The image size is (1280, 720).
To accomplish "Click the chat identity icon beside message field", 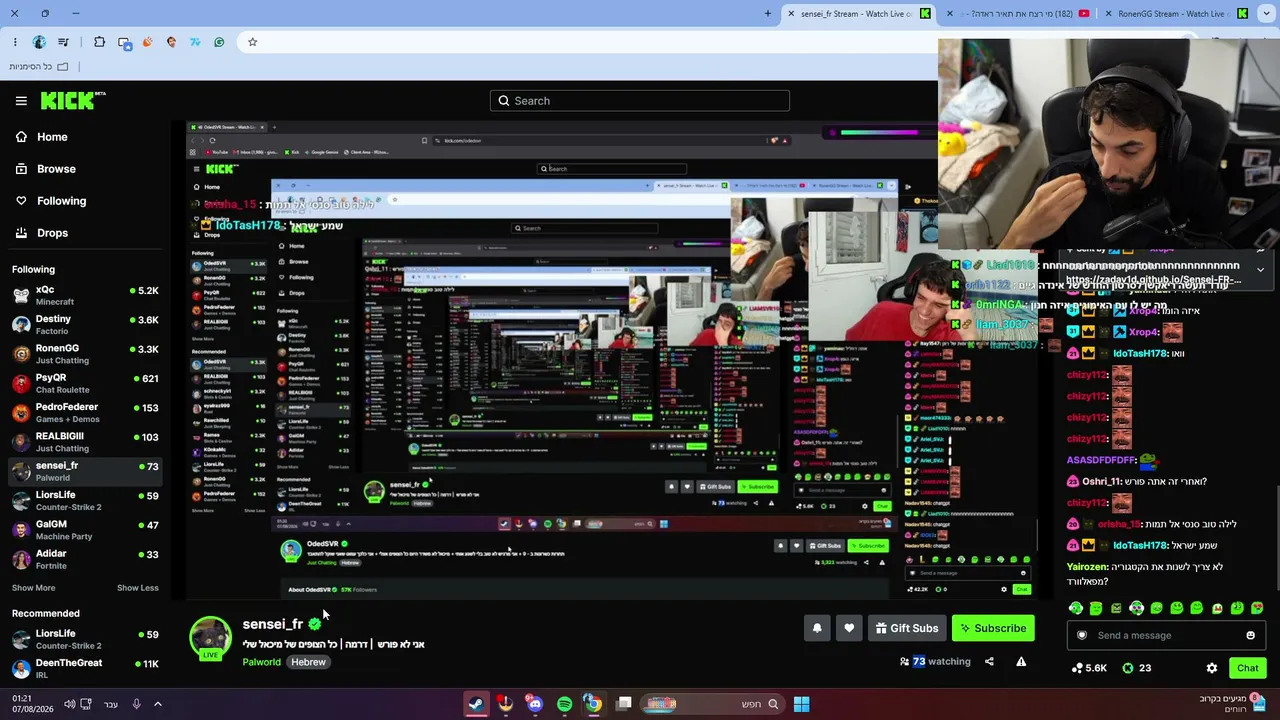I will tap(1081, 635).
